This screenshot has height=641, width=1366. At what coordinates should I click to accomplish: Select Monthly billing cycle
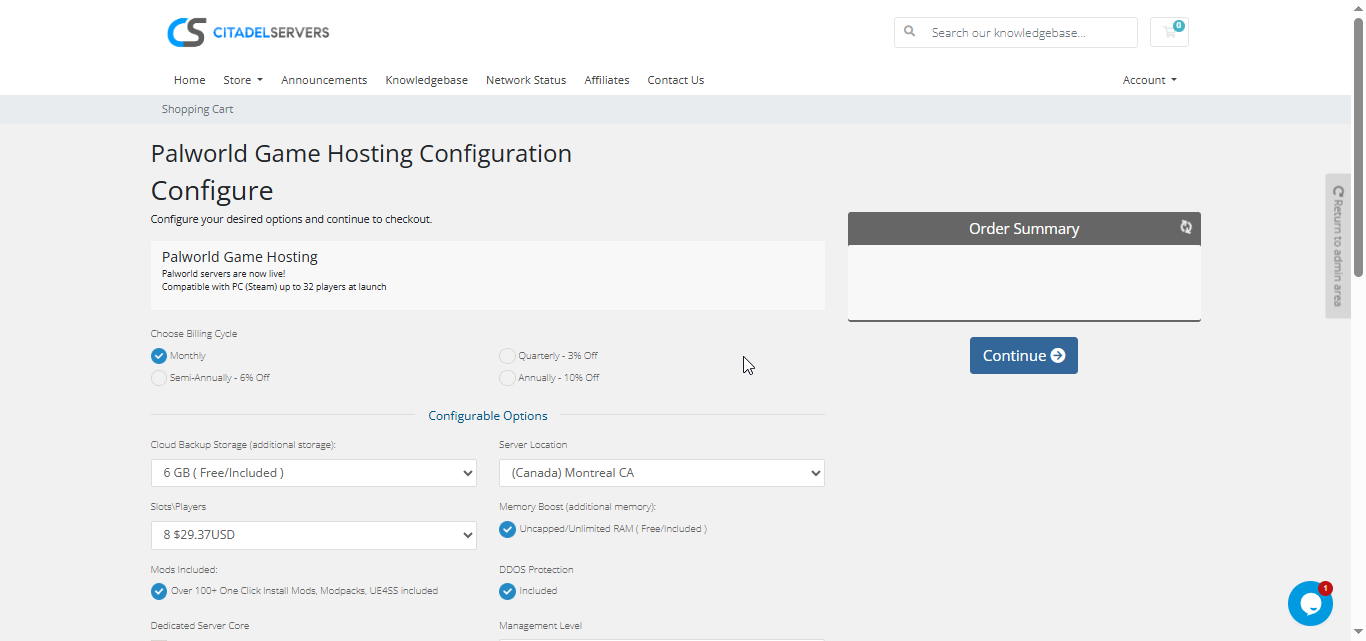click(159, 356)
